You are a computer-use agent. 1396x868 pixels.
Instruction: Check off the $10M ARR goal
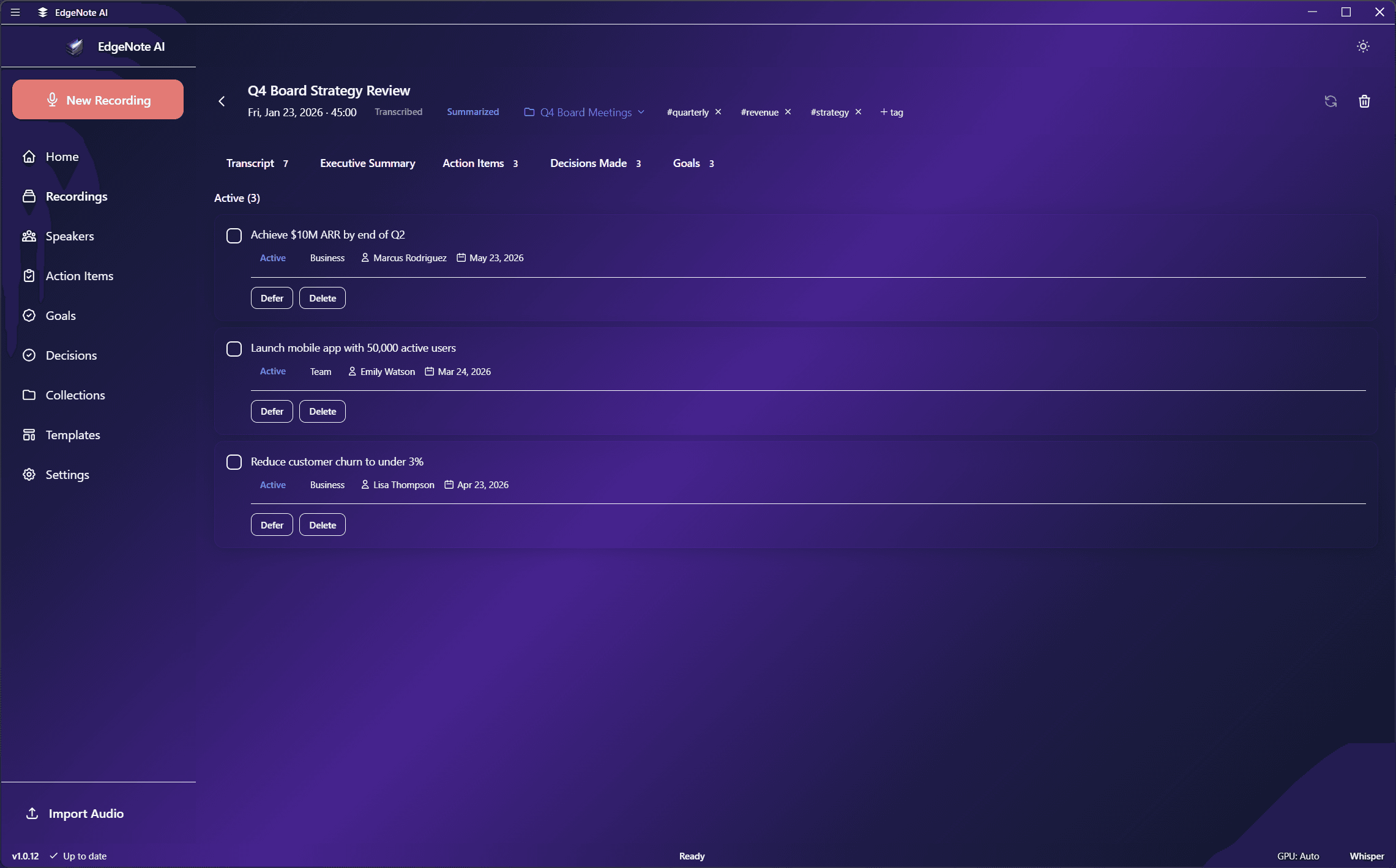[x=234, y=236]
